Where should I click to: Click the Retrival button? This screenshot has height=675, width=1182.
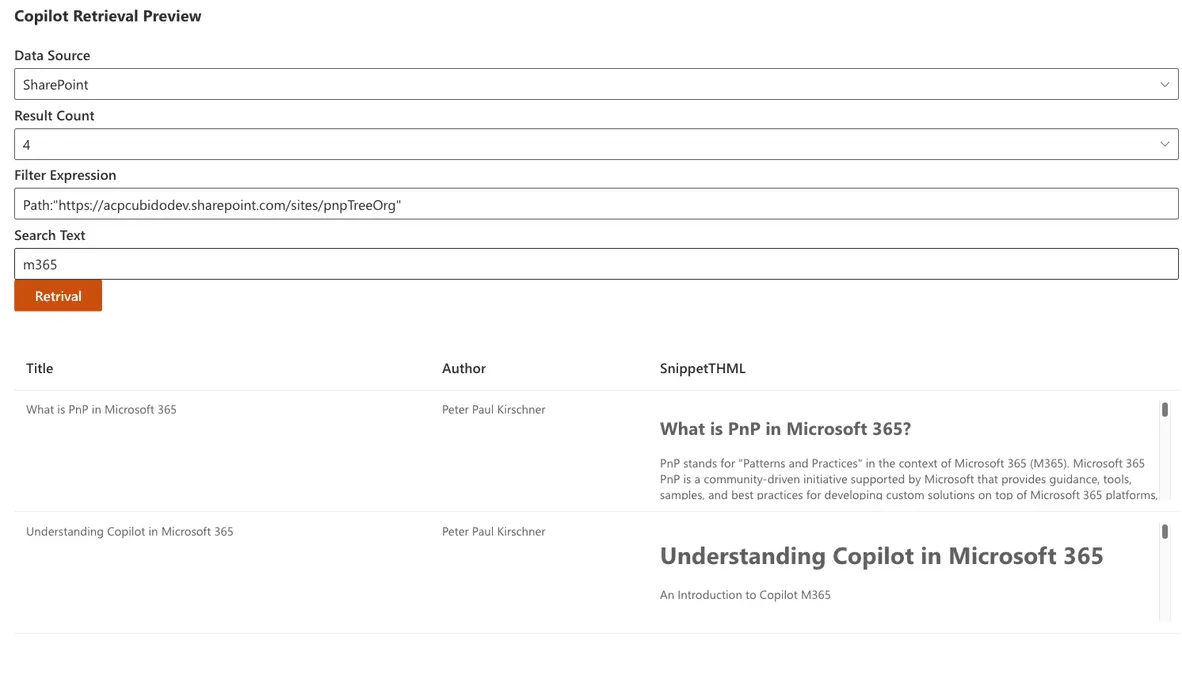coord(57,295)
